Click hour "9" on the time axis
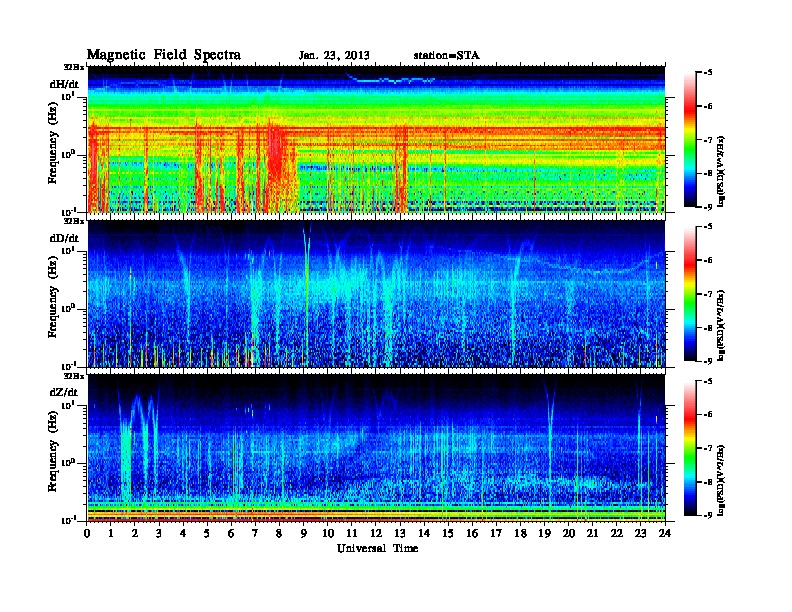The width and height of the screenshot is (792, 612). pyautogui.click(x=304, y=533)
